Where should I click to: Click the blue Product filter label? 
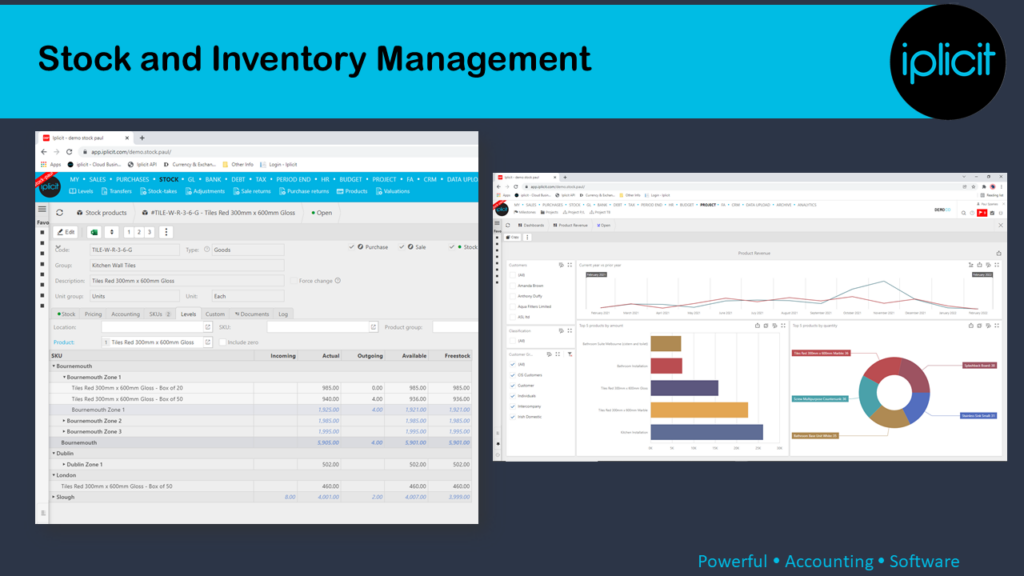pyautogui.click(x=63, y=342)
